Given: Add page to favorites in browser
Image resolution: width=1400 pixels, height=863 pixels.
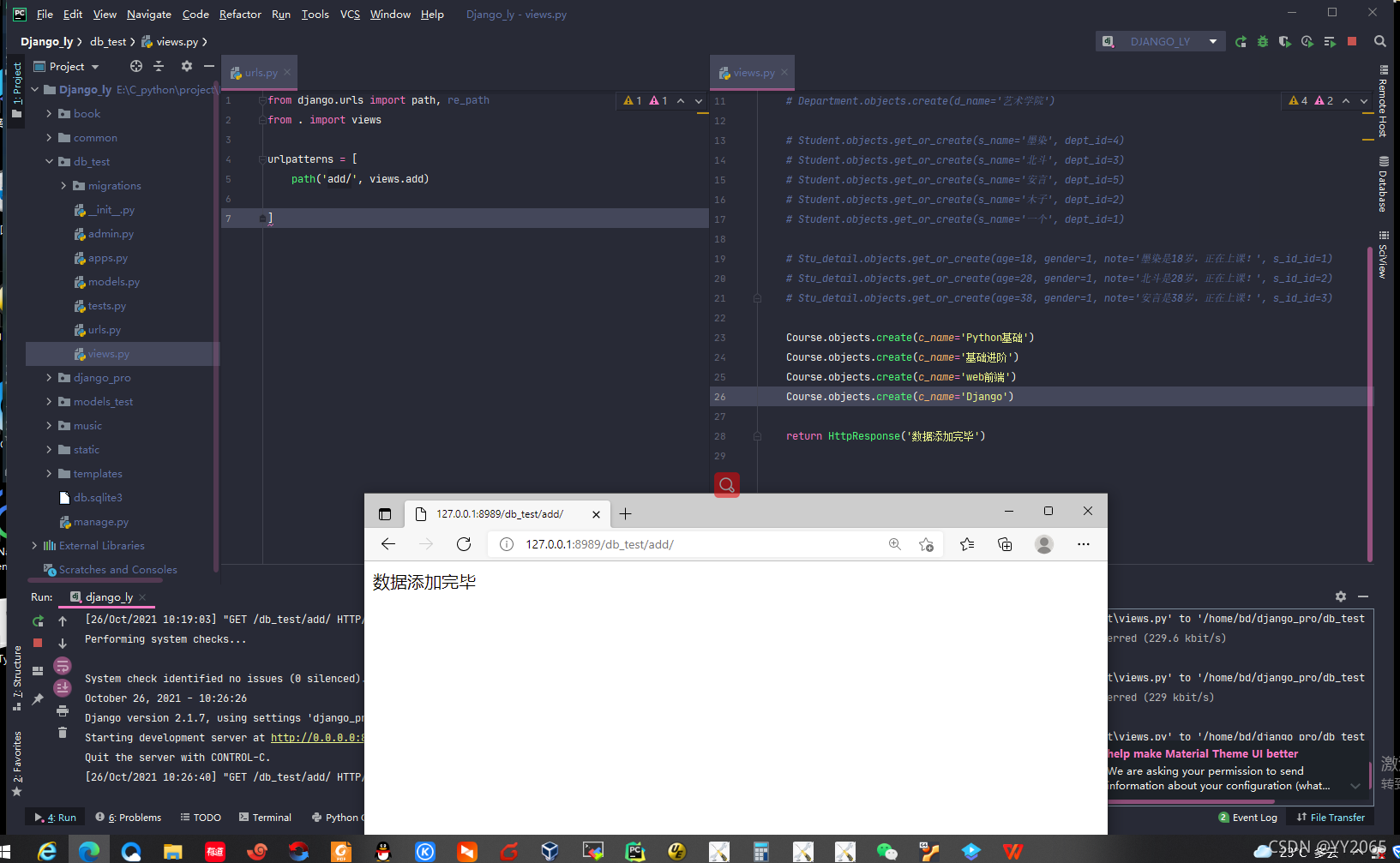Looking at the screenshot, I should pos(926,544).
